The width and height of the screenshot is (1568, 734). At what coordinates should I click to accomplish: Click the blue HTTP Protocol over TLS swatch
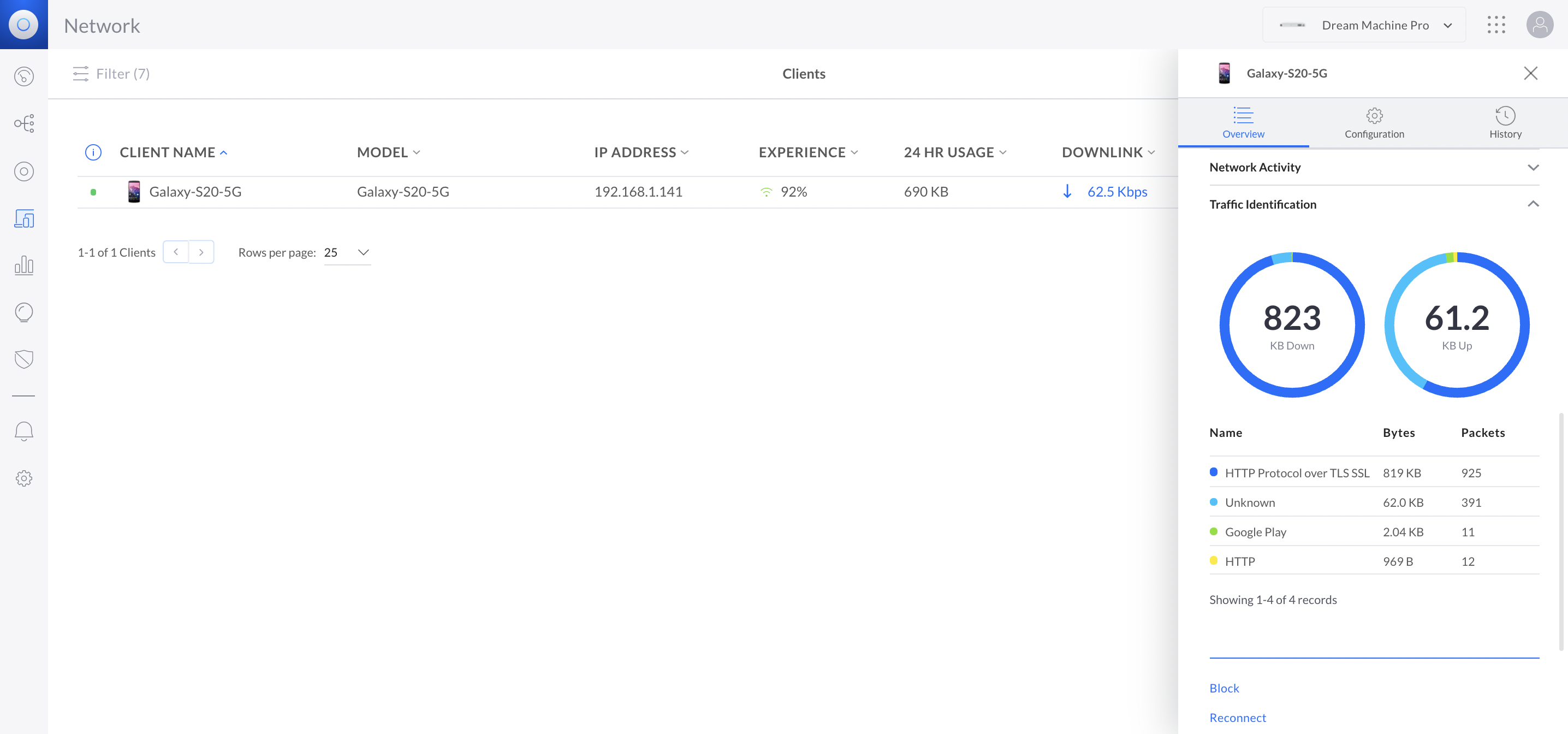point(1213,471)
